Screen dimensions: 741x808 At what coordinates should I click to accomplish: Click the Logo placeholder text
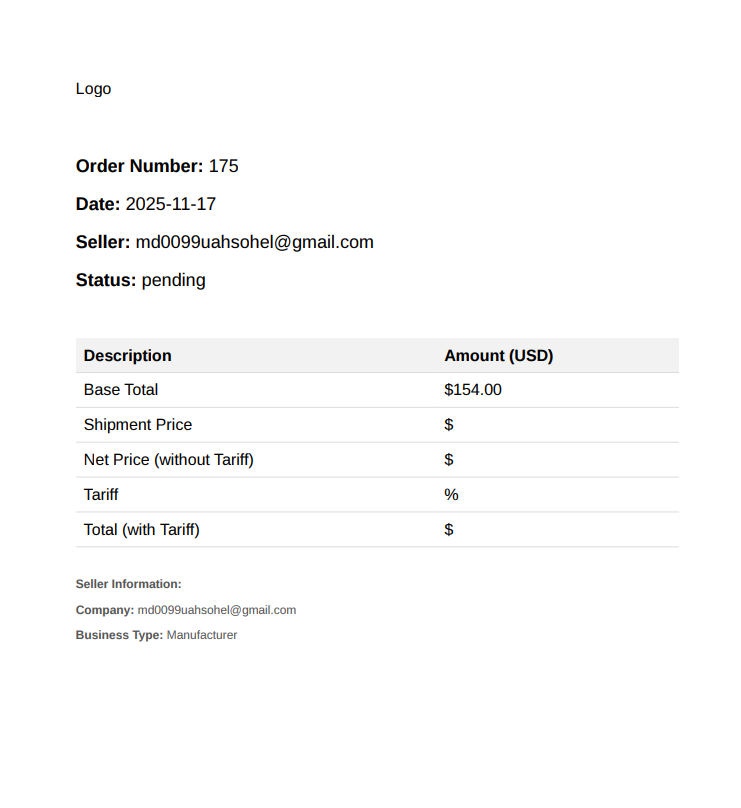[93, 89]
